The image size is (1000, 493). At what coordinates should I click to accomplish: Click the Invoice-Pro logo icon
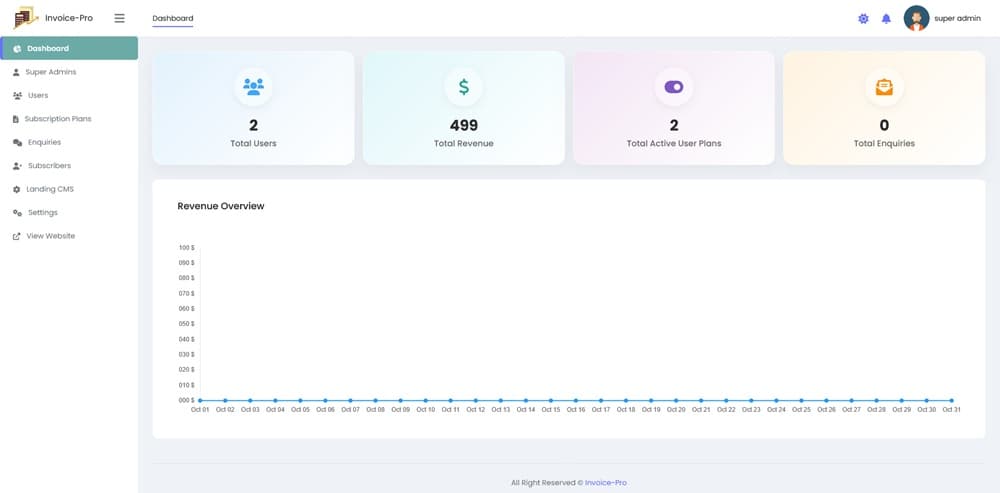click(25, 18)
